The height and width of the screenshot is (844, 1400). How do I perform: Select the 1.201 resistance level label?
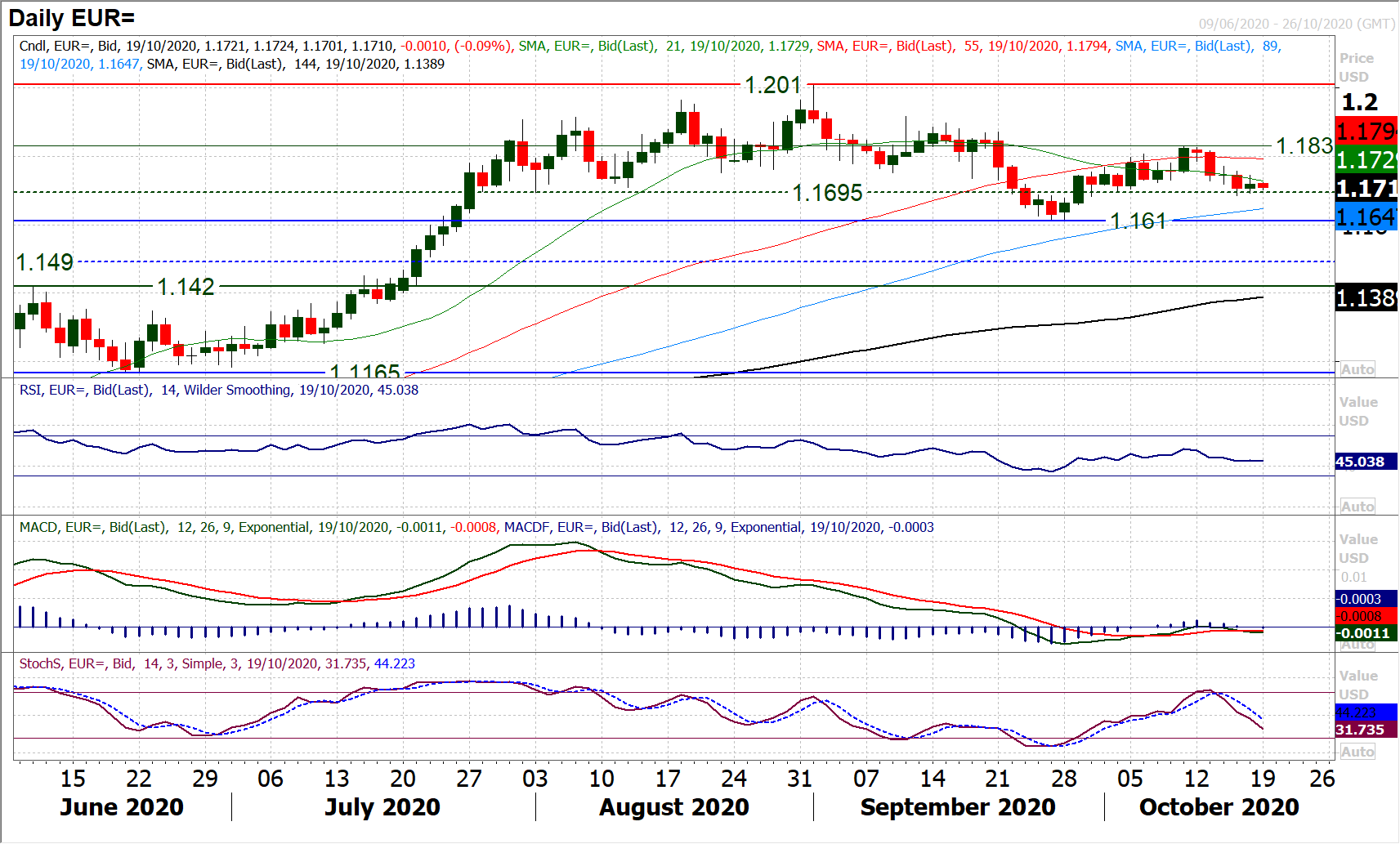(x=772, y=85)
